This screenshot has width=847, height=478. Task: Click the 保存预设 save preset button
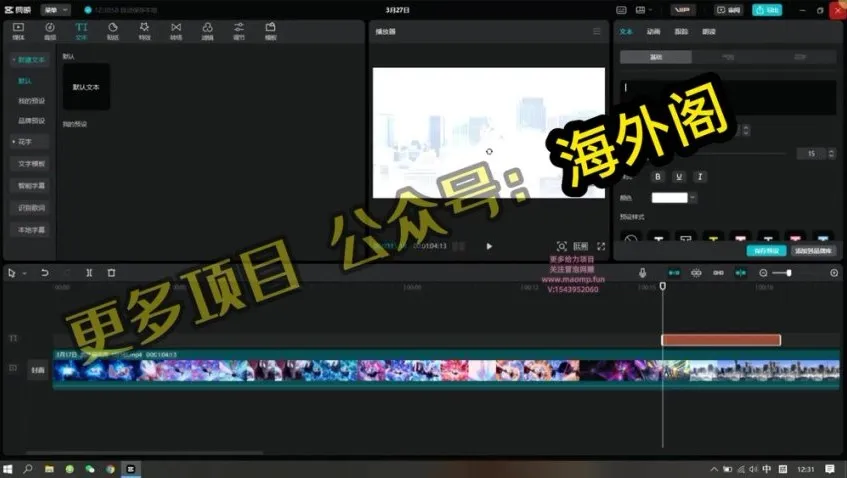766,251
